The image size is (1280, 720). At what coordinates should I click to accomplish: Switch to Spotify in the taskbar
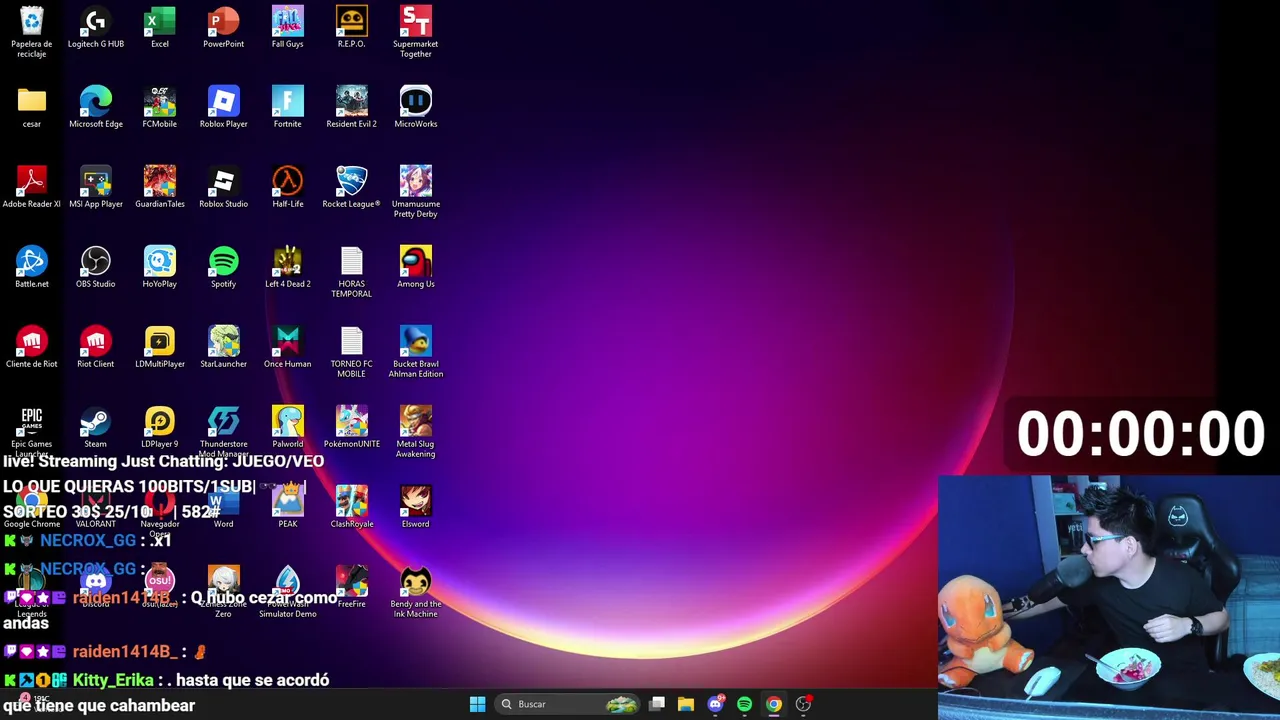pos(744,704)
